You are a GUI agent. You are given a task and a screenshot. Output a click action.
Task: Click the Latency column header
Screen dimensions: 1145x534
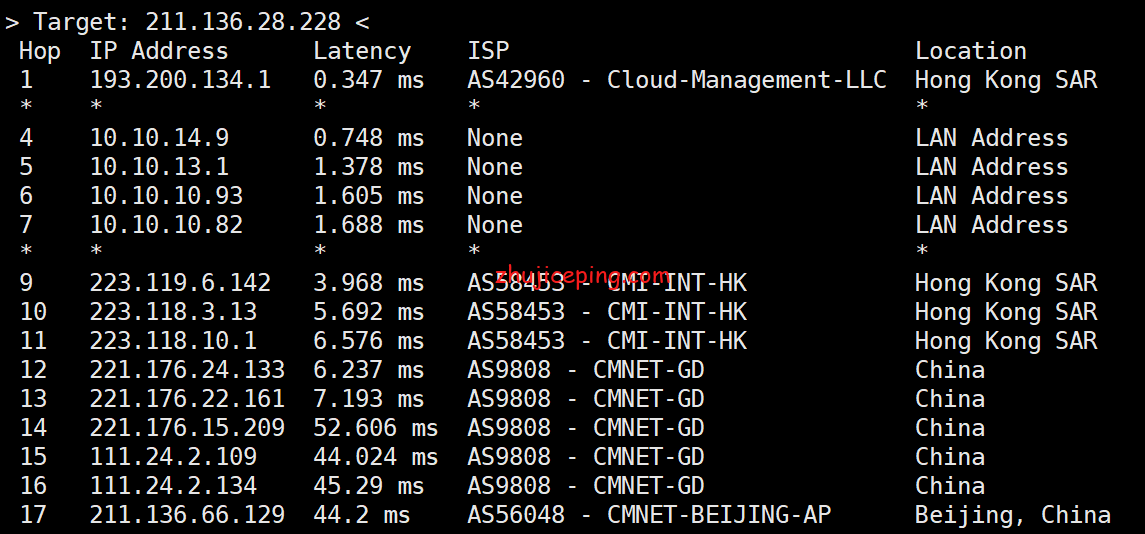tap(362, 52)
